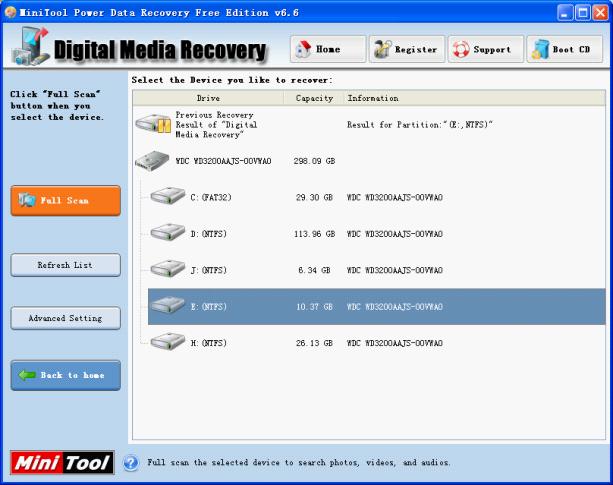Open the Support button

pos(486,49)
